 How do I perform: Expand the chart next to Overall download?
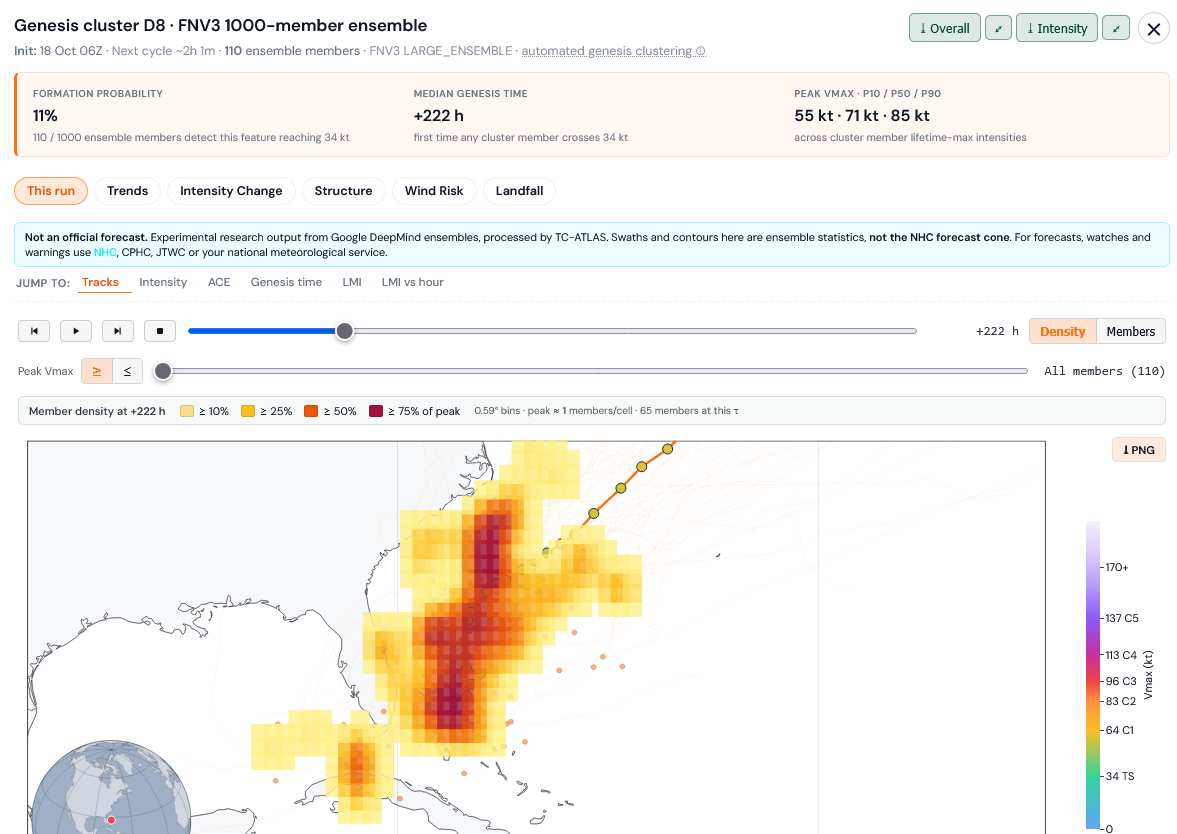tap(998, 28)
